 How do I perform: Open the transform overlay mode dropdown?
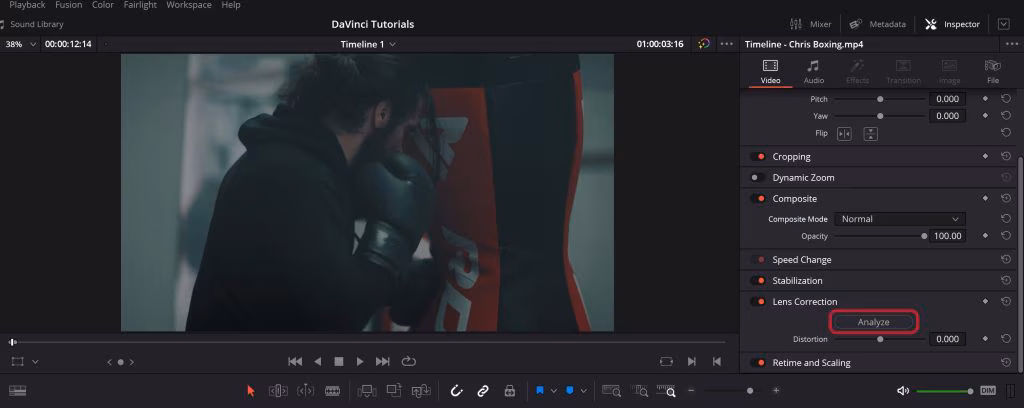coord(35,362)
